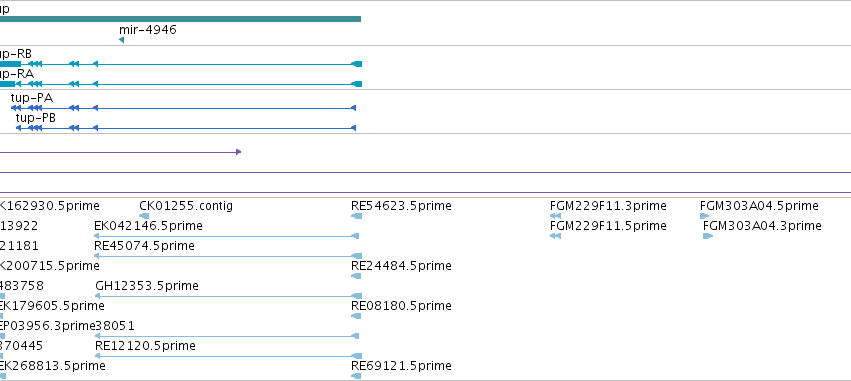The image size is (851, 381).
Task: Click the EK042146.5prime EST alignment line
Action: coord(226,236)
